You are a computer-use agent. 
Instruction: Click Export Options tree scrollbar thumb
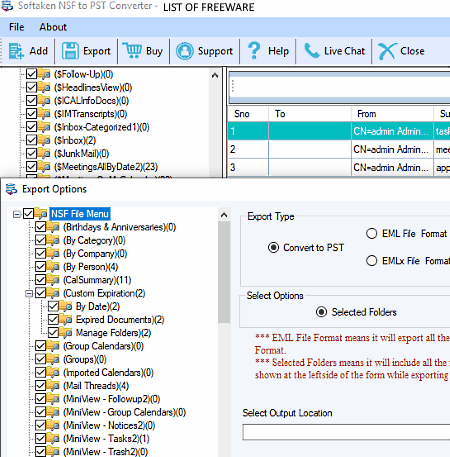(x=224, y=272)
